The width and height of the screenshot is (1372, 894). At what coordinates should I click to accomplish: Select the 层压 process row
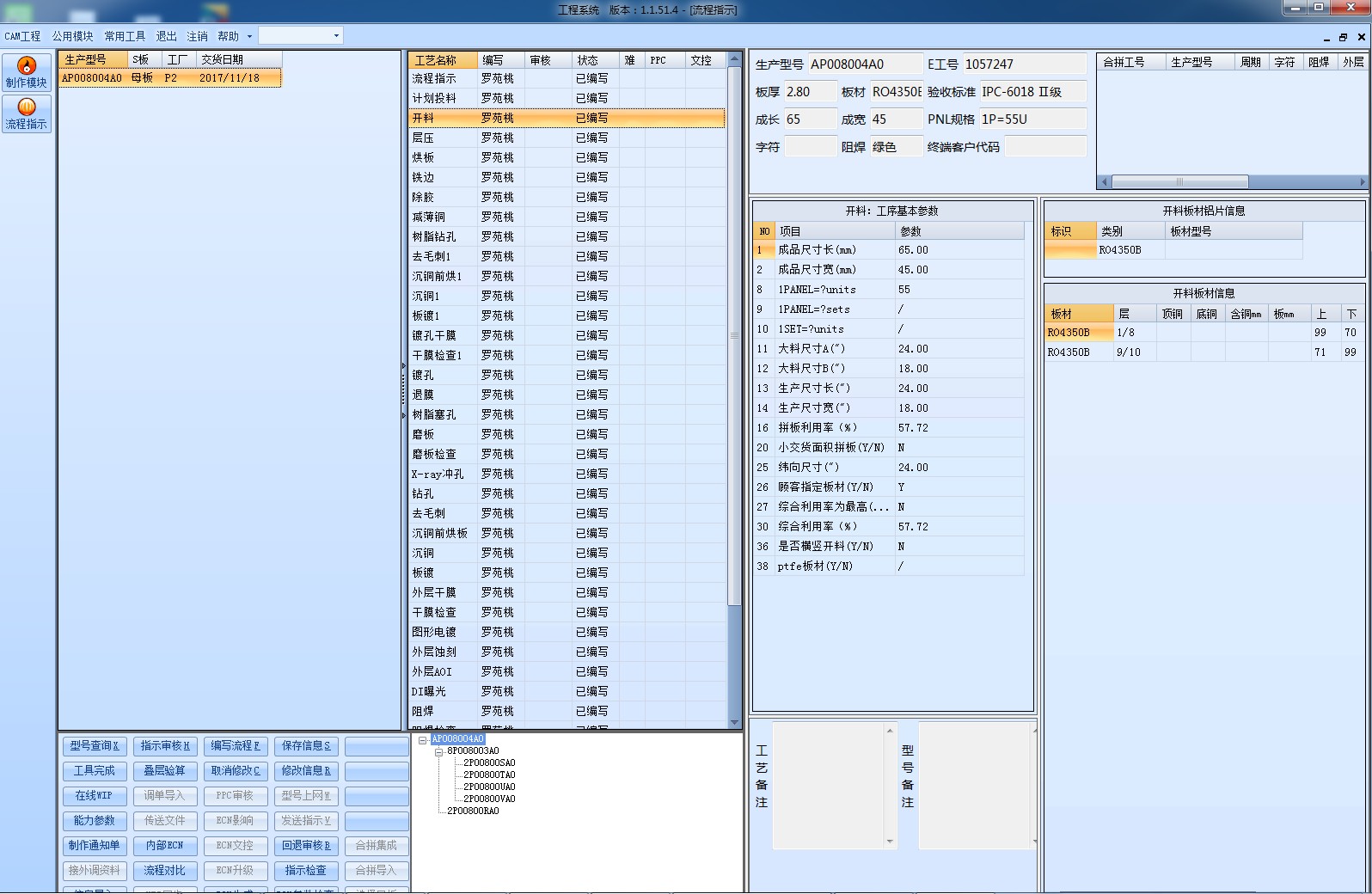click(x=567, y=138)
